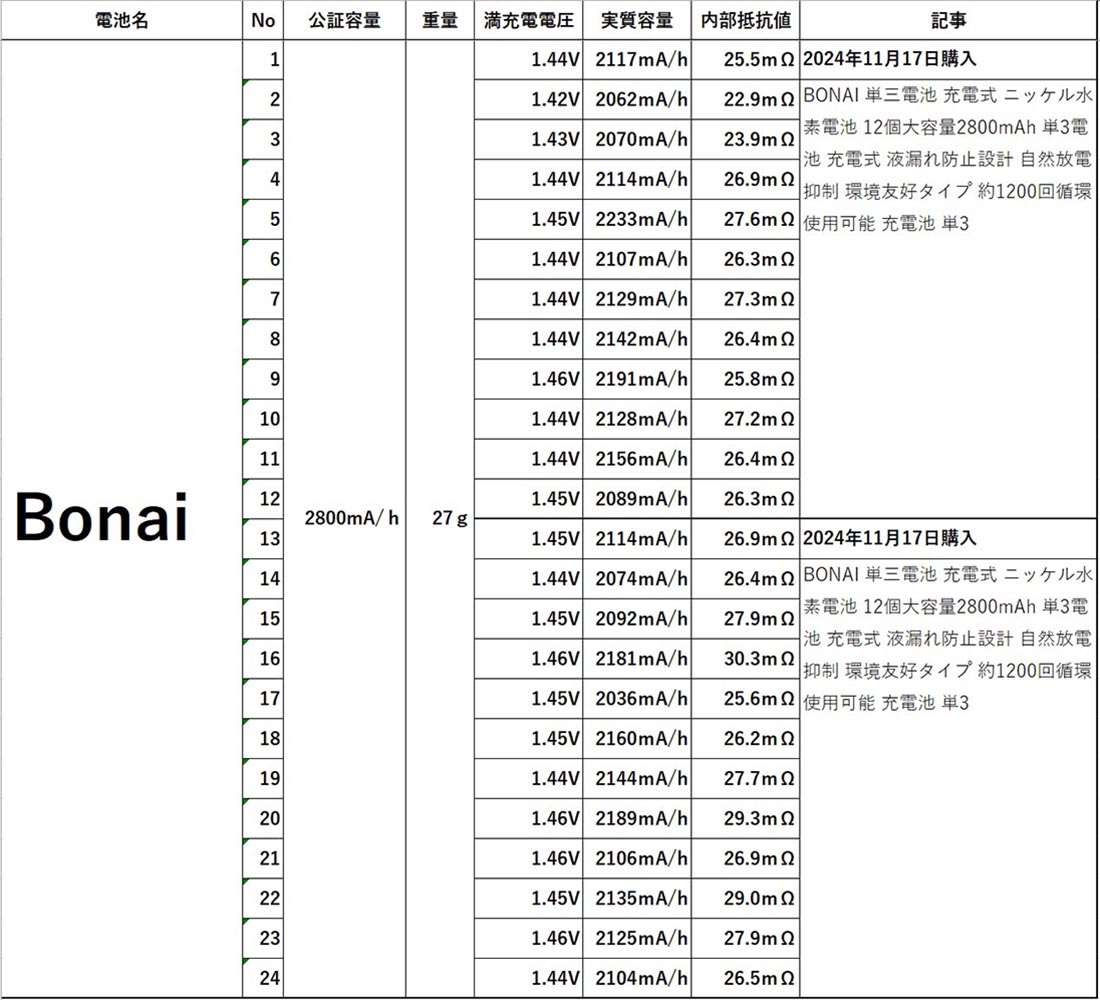Viewport: 1100px width, 1000px height.
Task: Click the 27.6mΩ resistance cell
Action: [x=746, y=220]
